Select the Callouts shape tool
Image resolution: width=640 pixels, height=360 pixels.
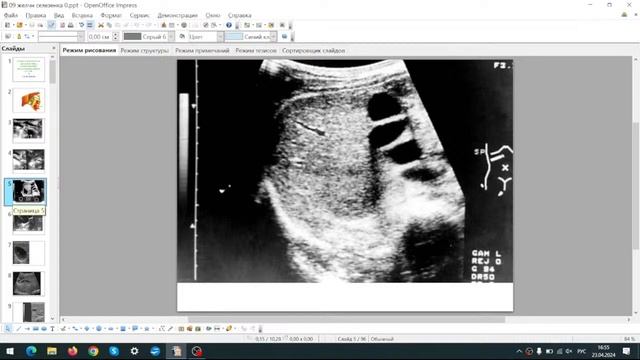[x=135, y=329]
